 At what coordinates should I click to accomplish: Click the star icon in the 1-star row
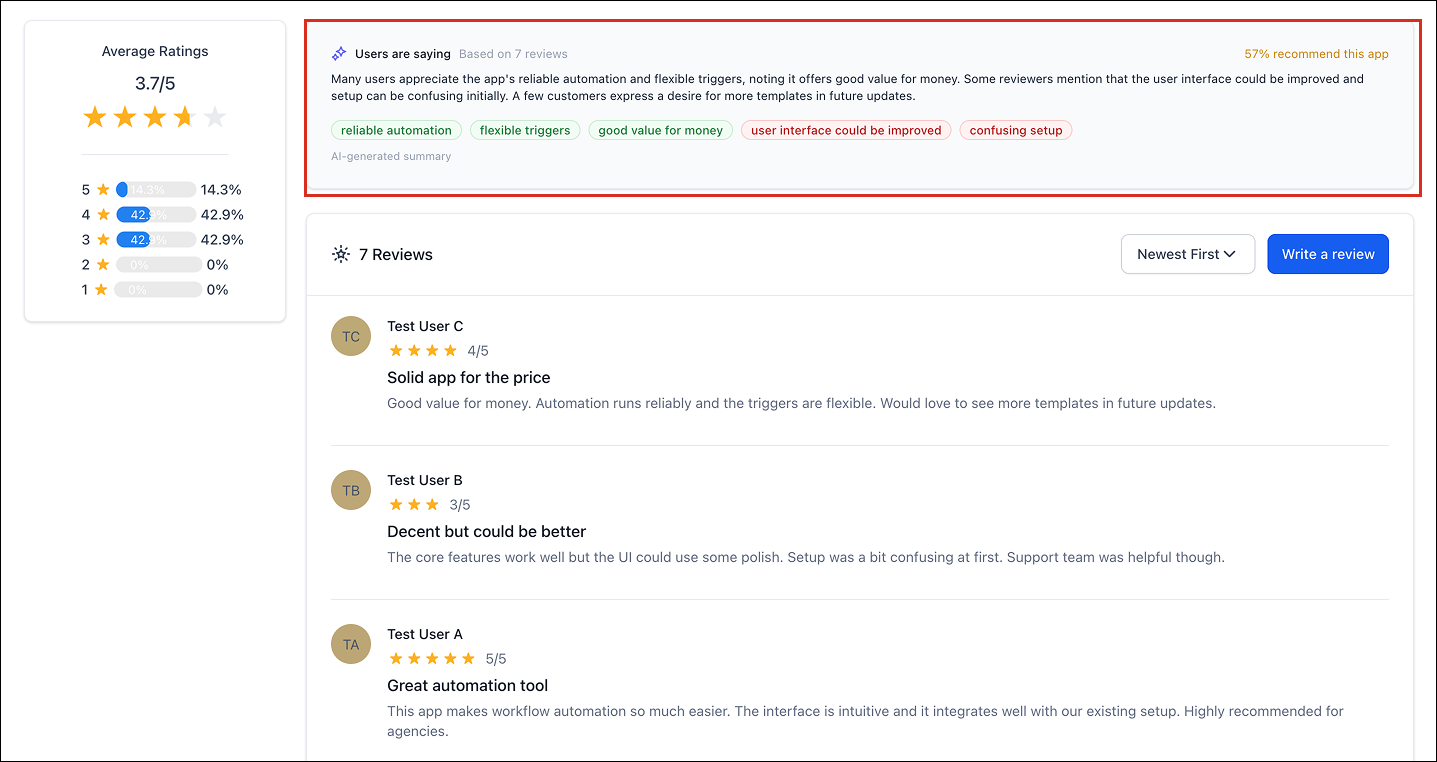click(103, 289)
